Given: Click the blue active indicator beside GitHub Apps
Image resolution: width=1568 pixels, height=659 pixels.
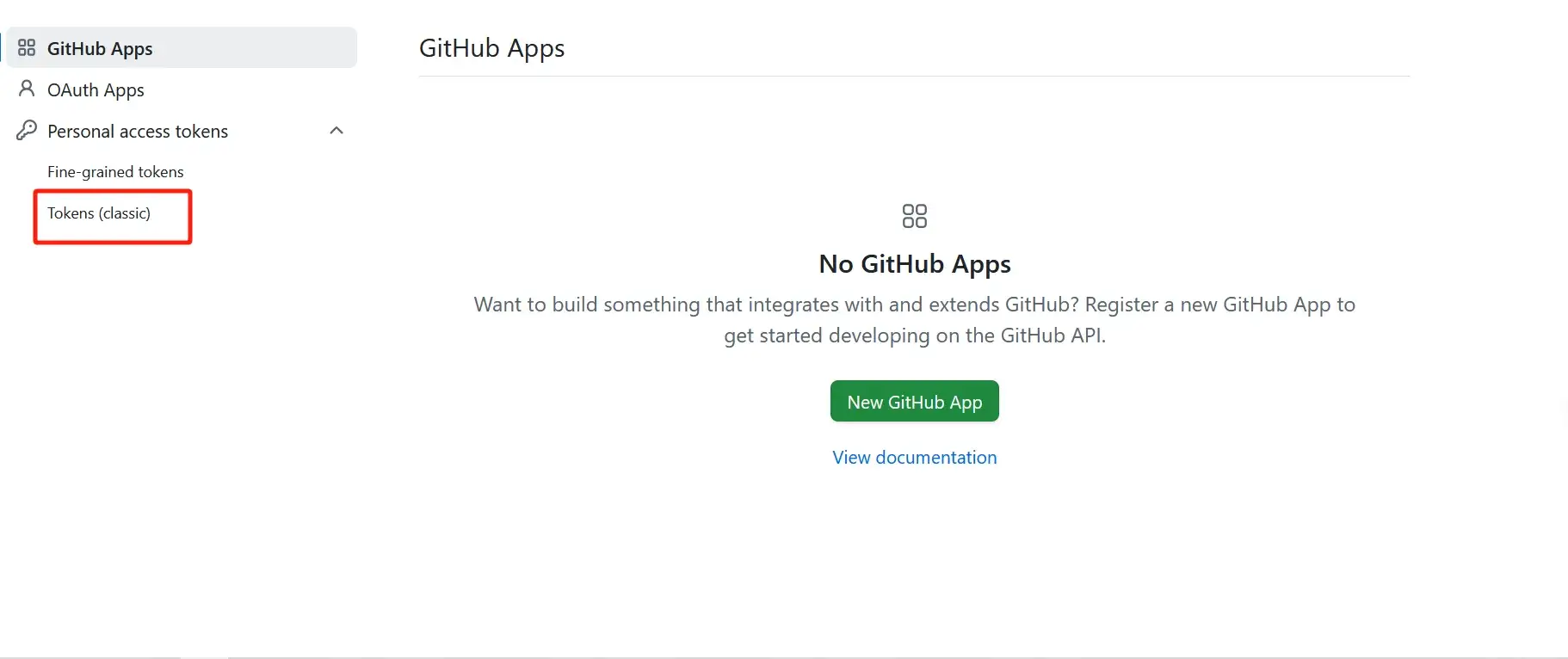Looking at the screenshot, I should [x=2, y=47].
